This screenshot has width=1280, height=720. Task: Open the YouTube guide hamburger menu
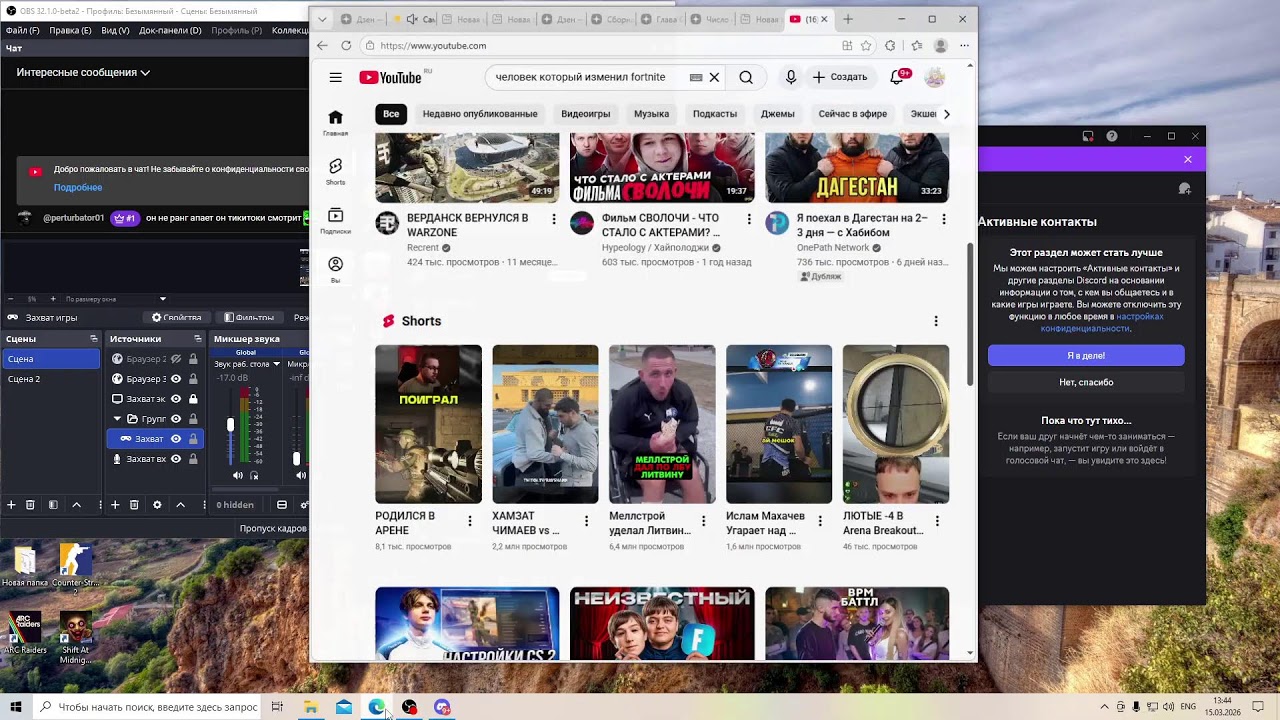pyautogui.click(x=336, y=77)
